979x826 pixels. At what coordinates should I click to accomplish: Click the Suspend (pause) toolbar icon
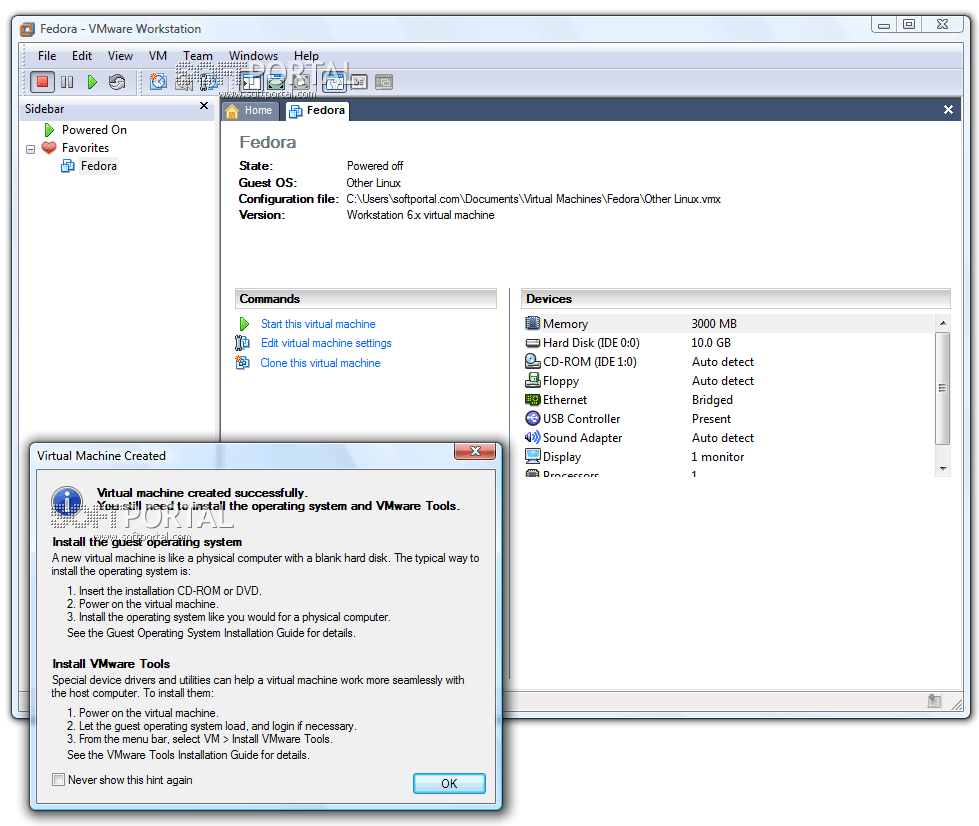click(67, 82)
